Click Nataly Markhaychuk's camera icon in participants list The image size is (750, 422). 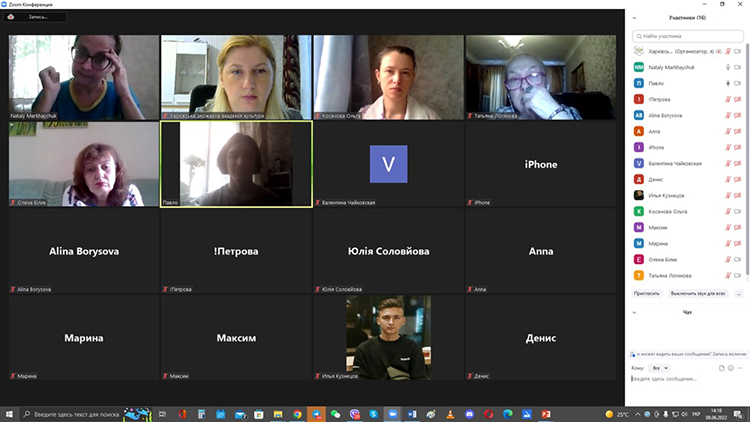click(x=738, y=67)
